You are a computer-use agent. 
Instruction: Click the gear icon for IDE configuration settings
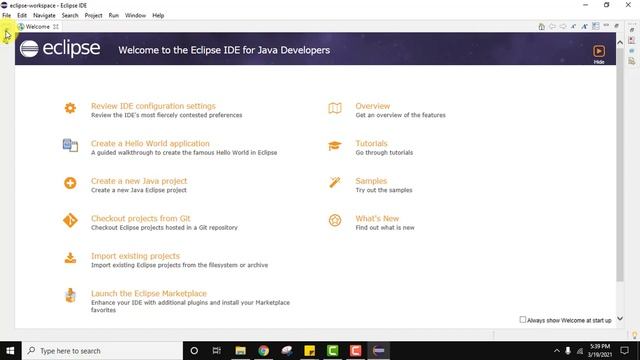click(70, 108)
